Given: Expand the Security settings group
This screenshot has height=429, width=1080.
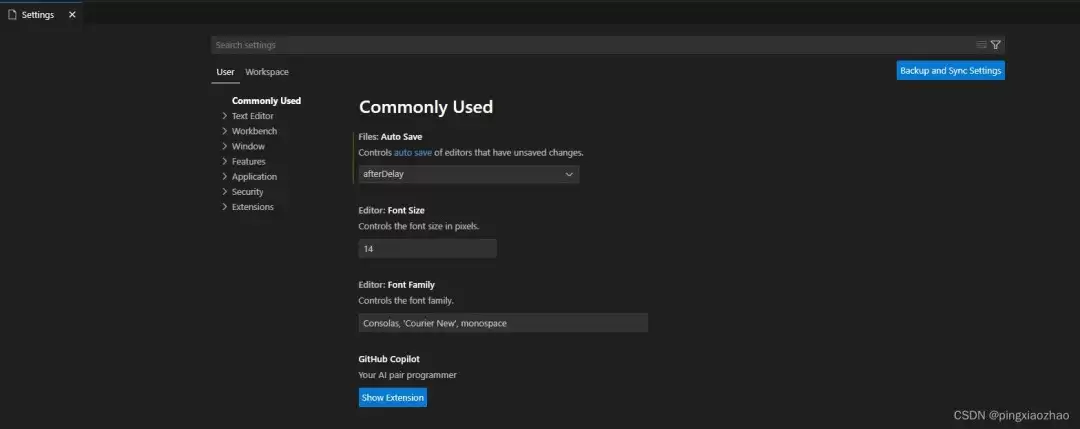Looking at the screenshot, I should coord(224,192).
